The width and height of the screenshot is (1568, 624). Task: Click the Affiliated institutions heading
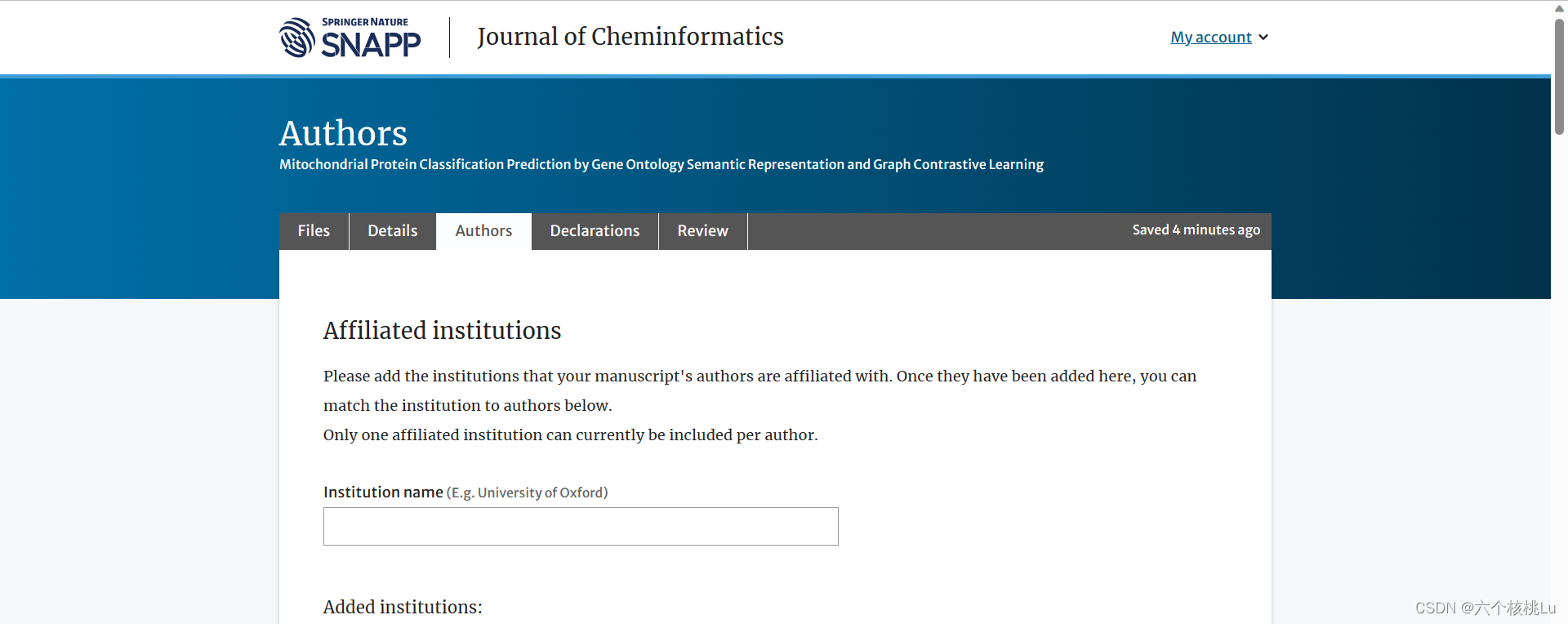442,331
